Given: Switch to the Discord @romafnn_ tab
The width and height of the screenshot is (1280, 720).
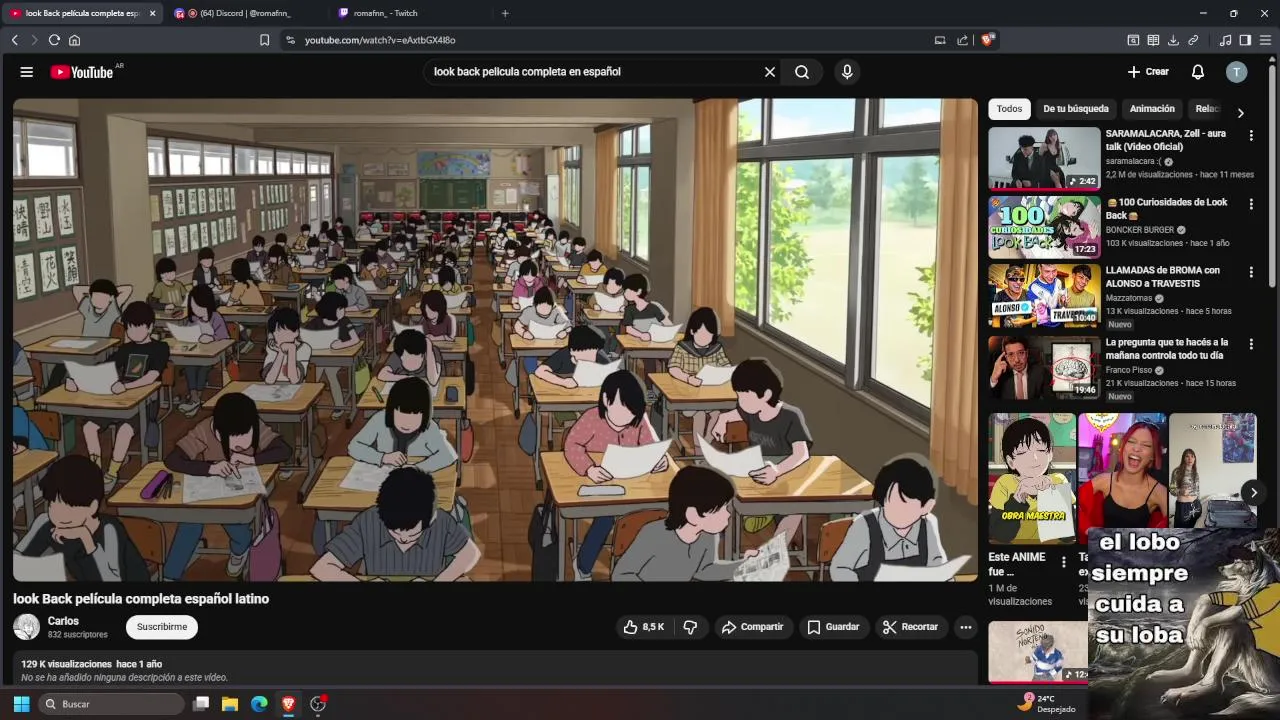Looking at the screenshot, I should point(245,13).
